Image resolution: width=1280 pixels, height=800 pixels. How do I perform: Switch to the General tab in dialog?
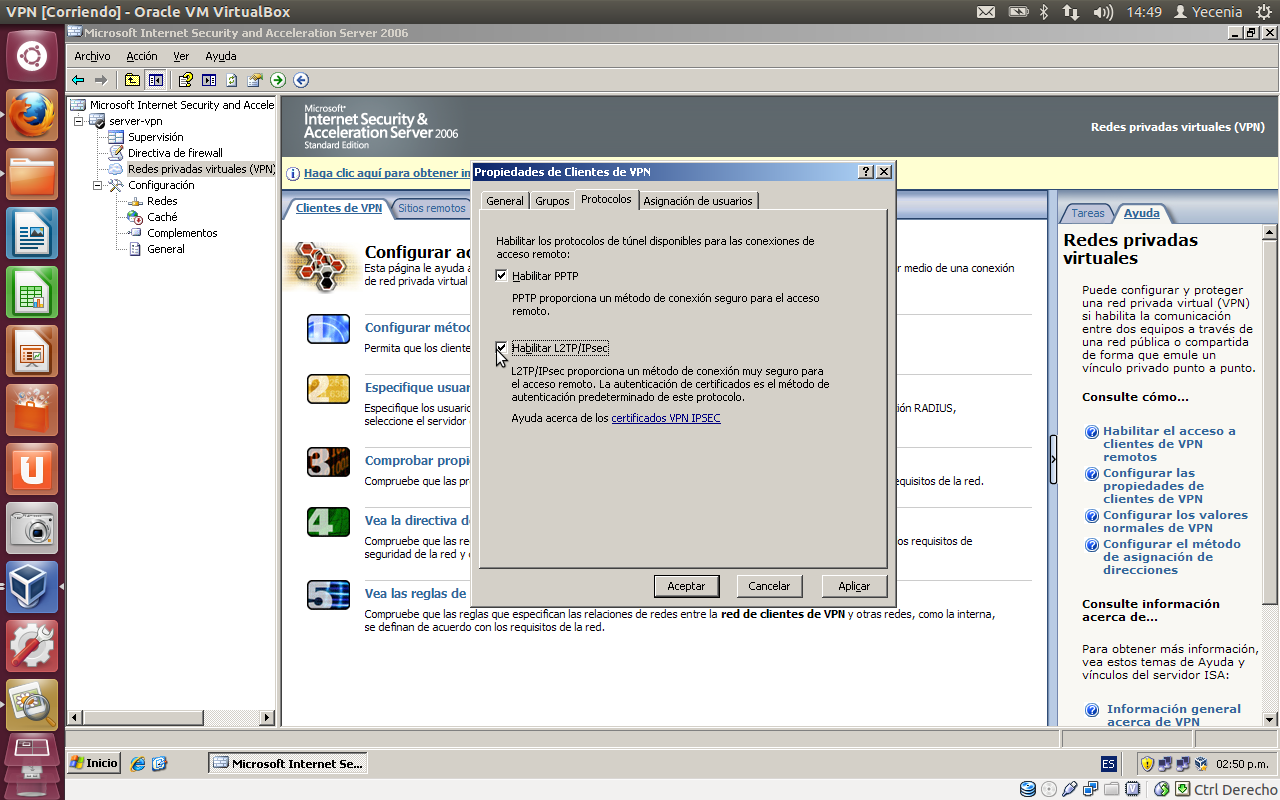tap(505, 201)
